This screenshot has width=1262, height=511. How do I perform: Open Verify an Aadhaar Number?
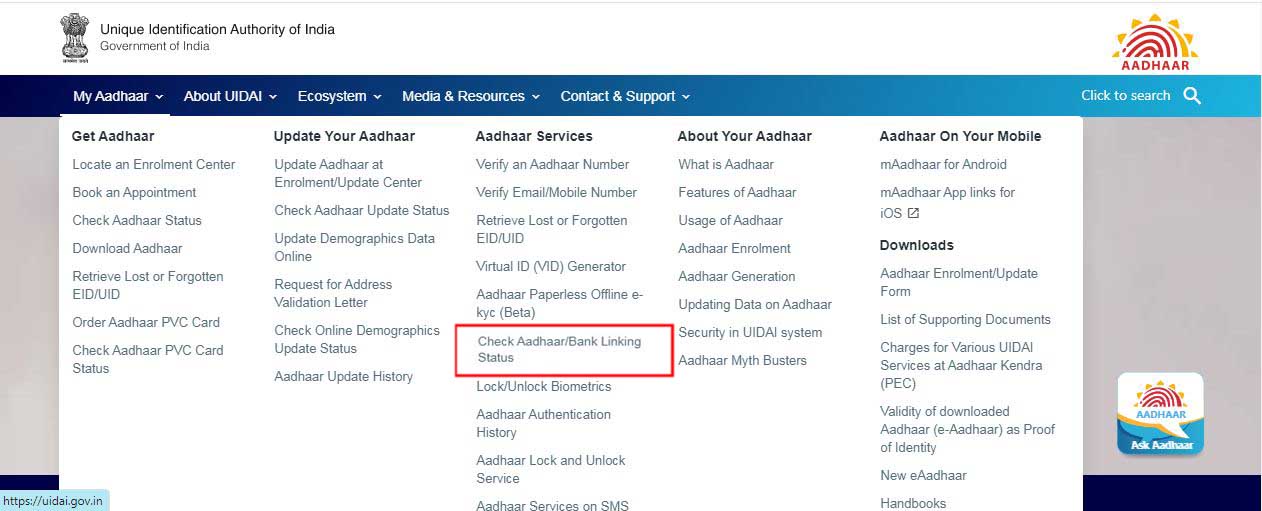click(553, 164)
